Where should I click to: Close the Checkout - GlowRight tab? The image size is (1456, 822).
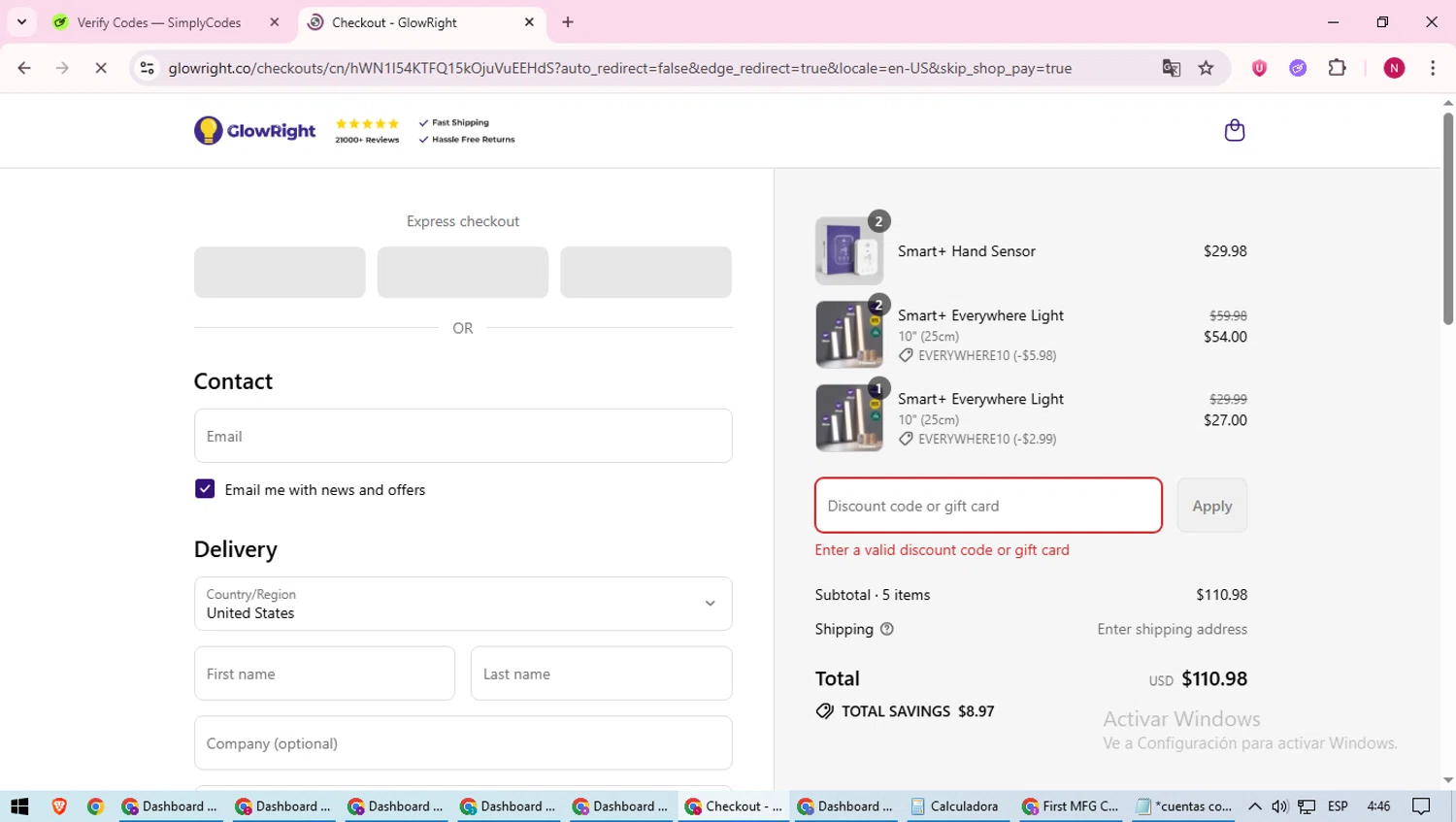529,22
